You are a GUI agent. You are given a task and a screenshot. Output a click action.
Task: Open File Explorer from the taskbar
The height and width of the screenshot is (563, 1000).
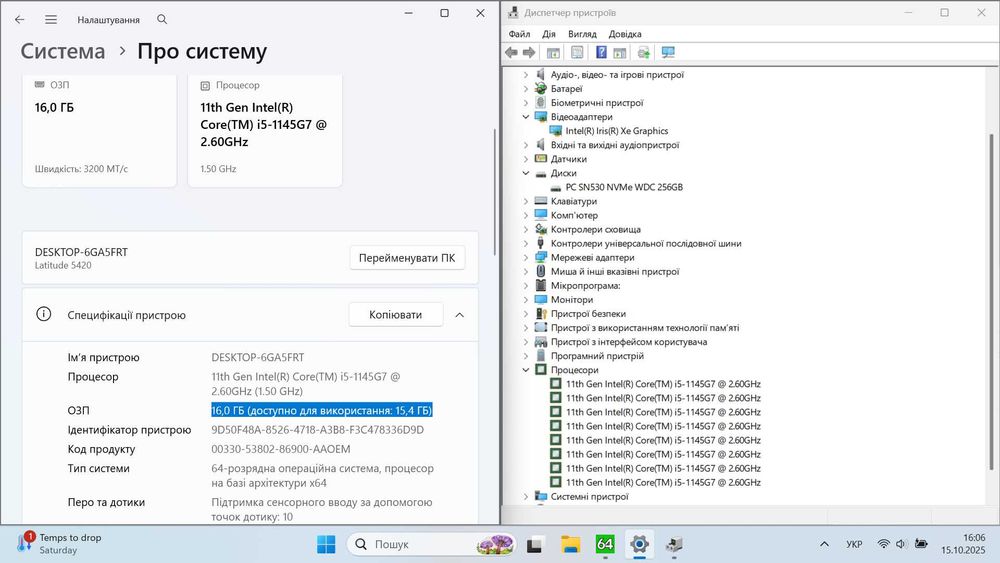point(570,545)
